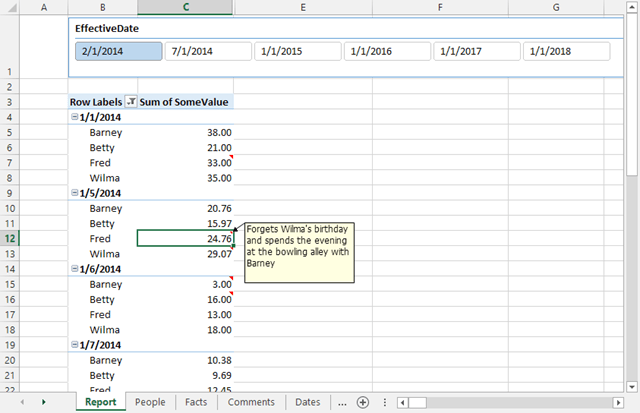640x413 pixels.
Task: Open the Row Labels filter dropdown
Action: point(131,102)
